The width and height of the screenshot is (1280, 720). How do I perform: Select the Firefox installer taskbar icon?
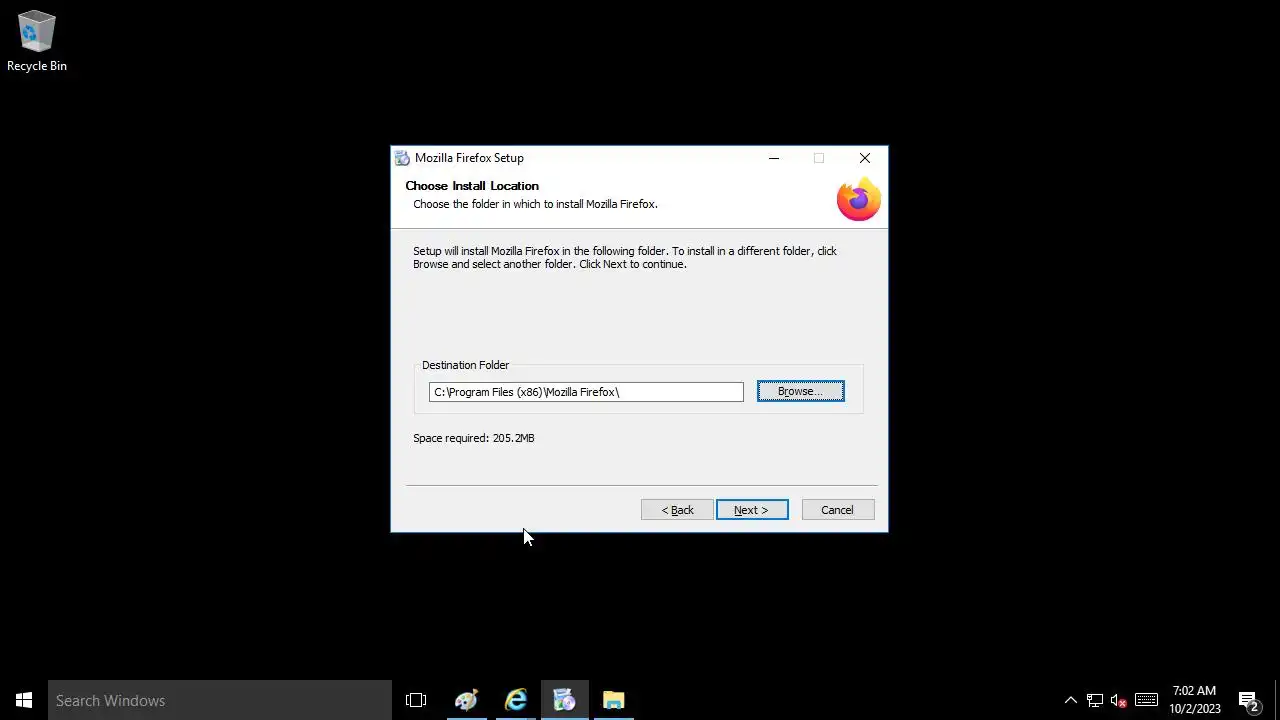point(564,700)
